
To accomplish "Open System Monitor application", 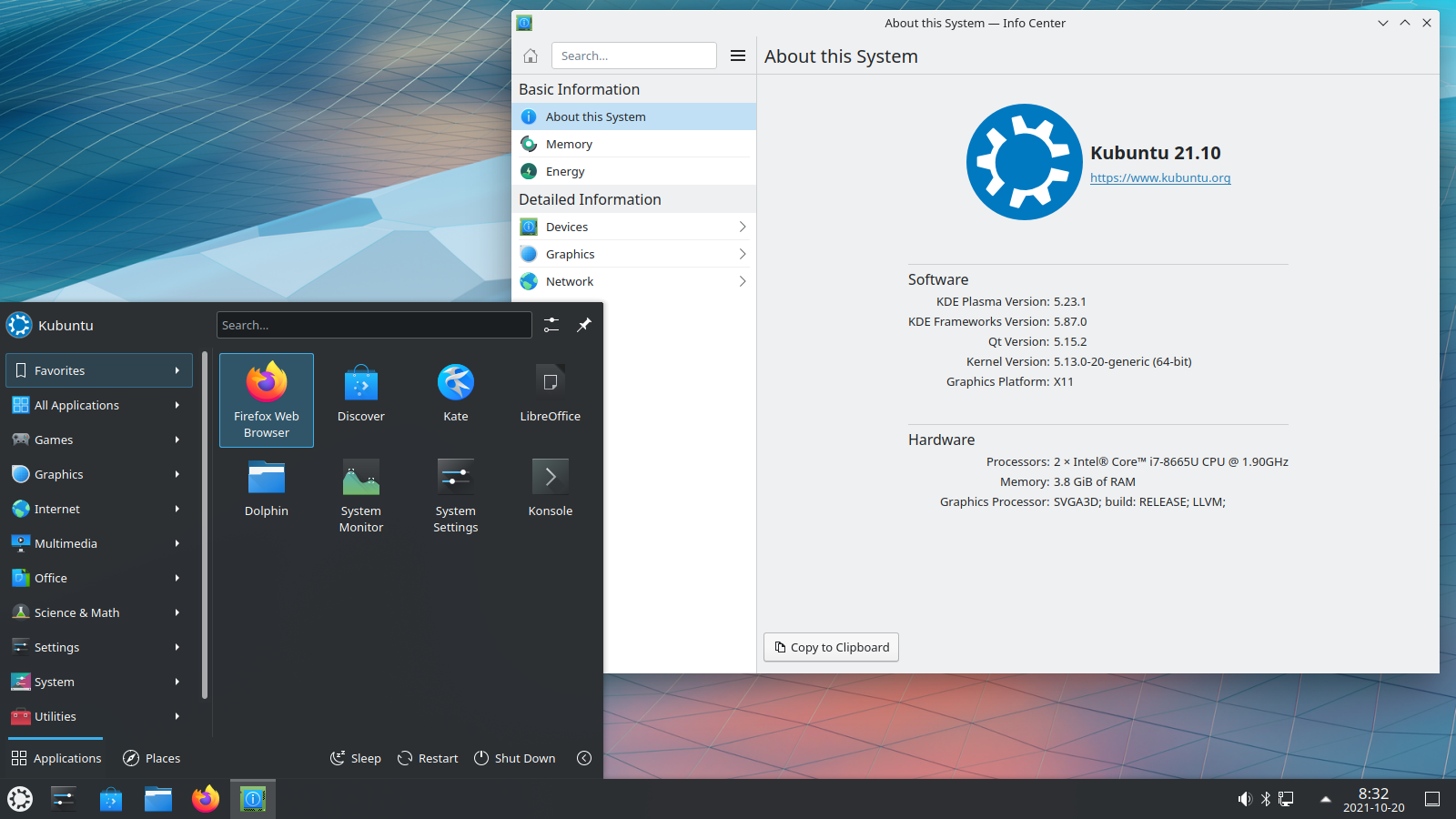I will pyautogui.click(x=361, y=495).
